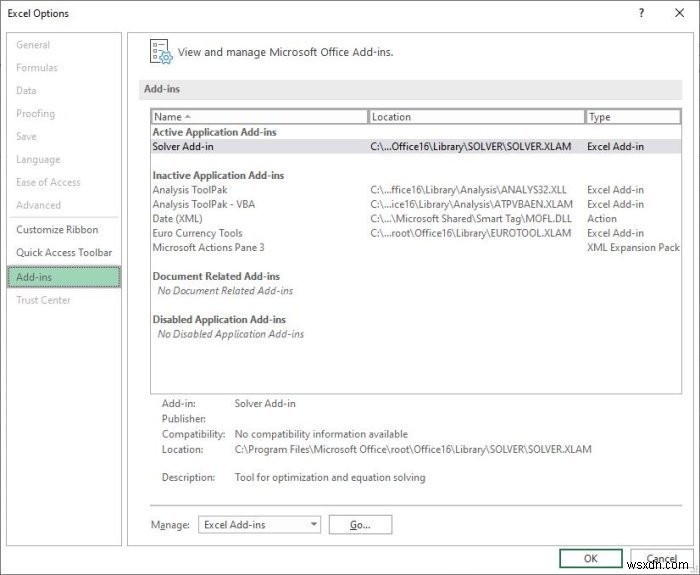This screenshot has height=575, width=700.
Task: Open the Manage Excel Add-ins dropdown
Action: pos(259,525)
